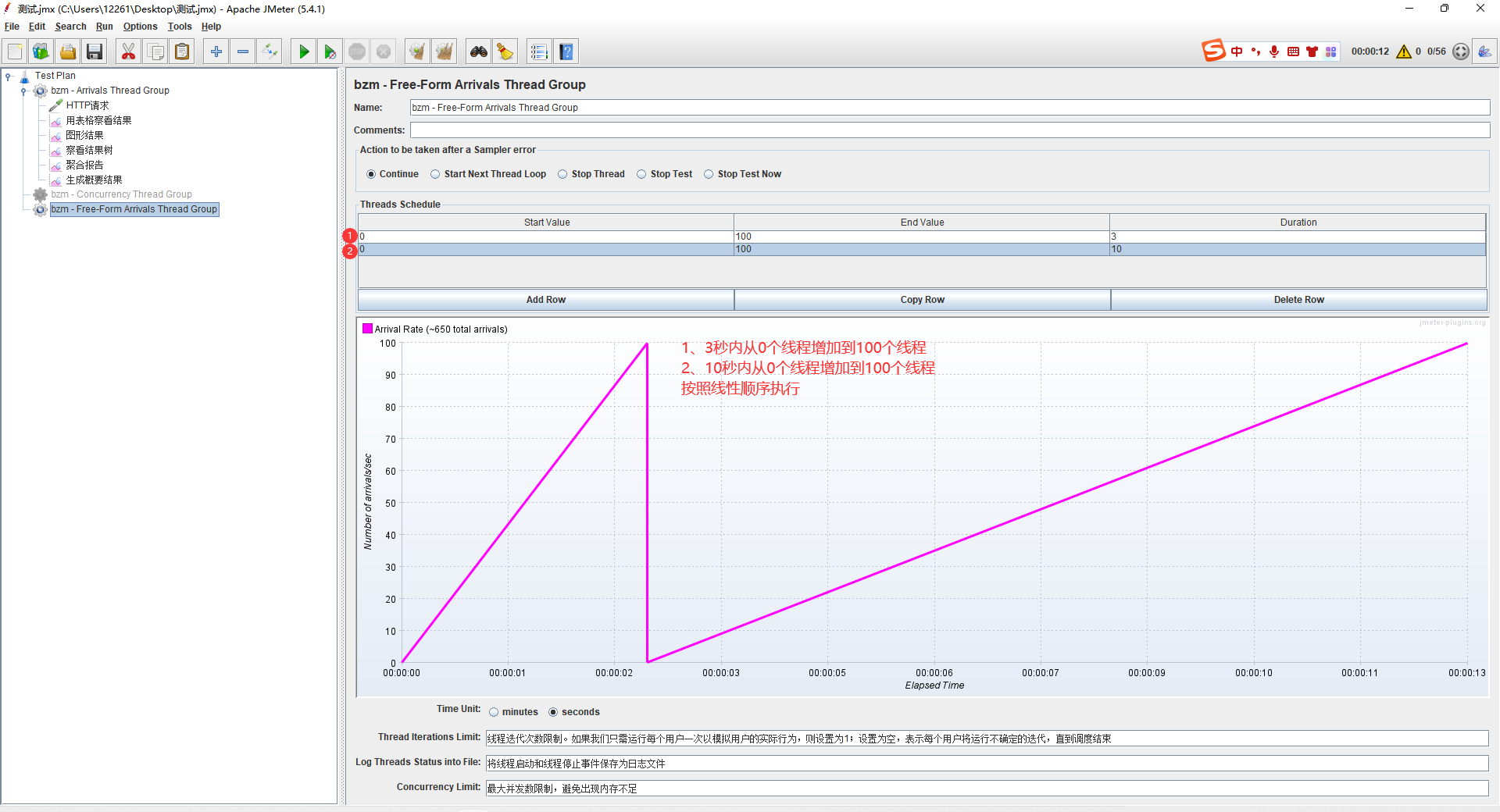Open the Templates toolbar icon
Image resolution: width=1500 pixels, height=812 pixels.
[x=41, y=52]
